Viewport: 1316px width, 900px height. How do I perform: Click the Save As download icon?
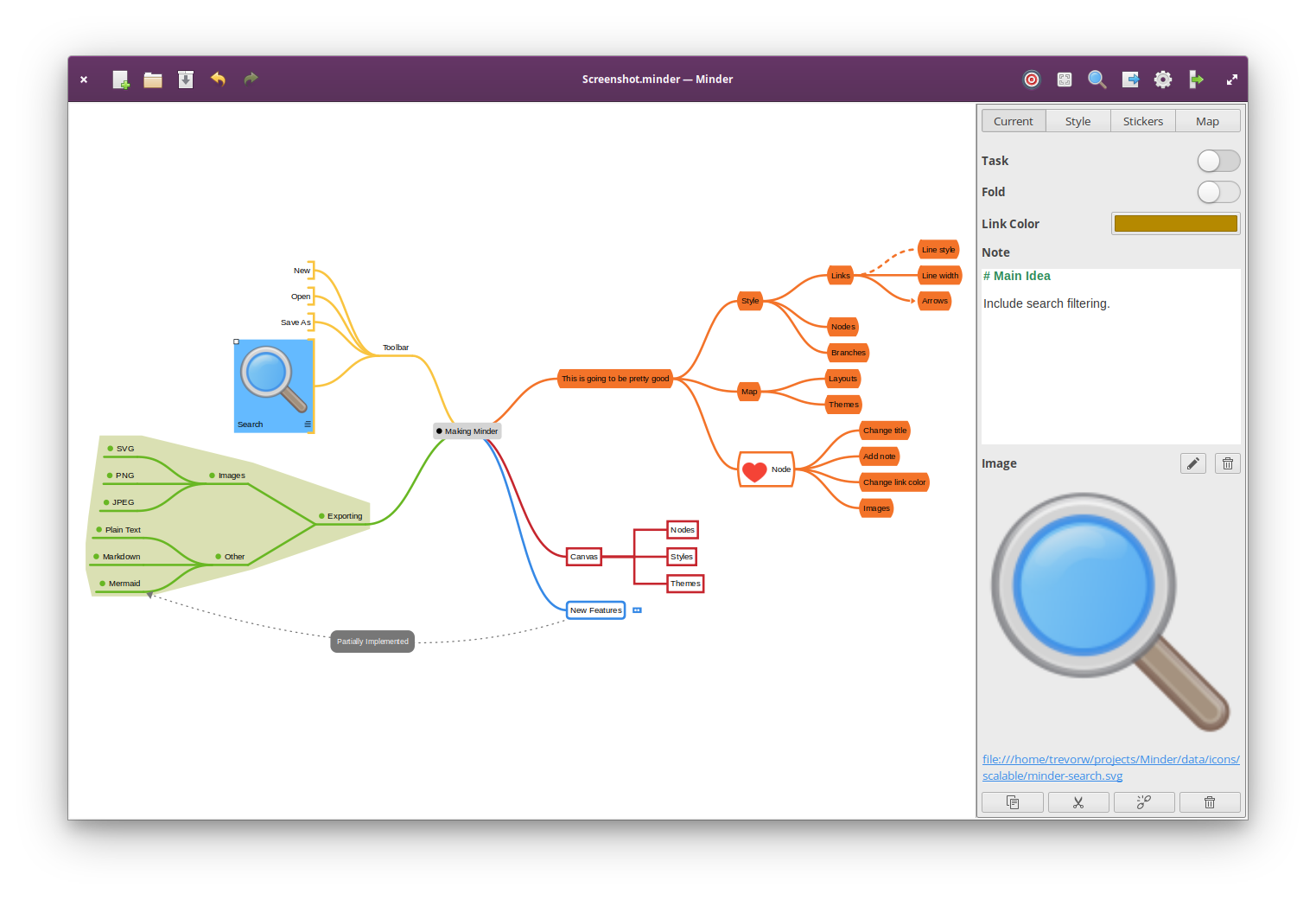click(x=186, y=80)
